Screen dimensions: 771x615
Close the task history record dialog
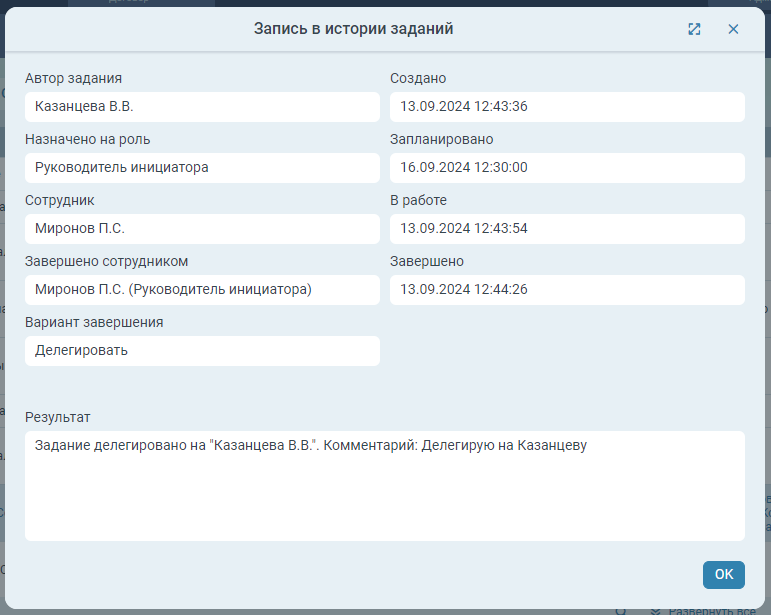(x=733, y=29)
